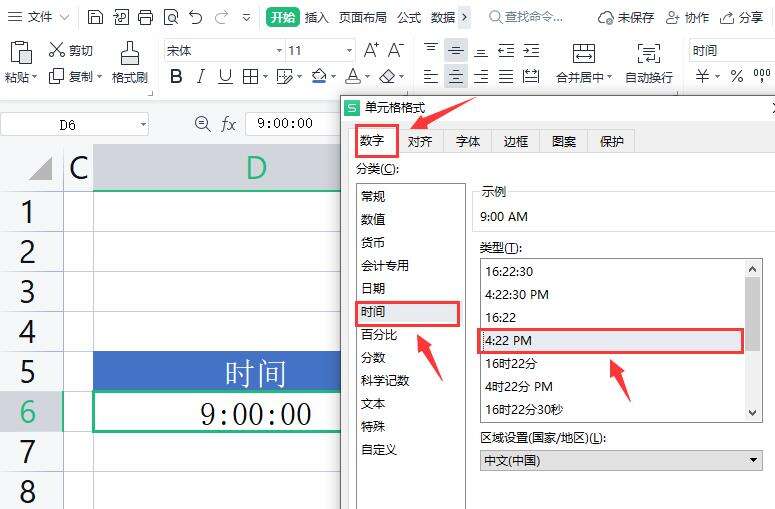
Task: Click the 自动换行 wrap text button
Action: click(x=648, y=63)
